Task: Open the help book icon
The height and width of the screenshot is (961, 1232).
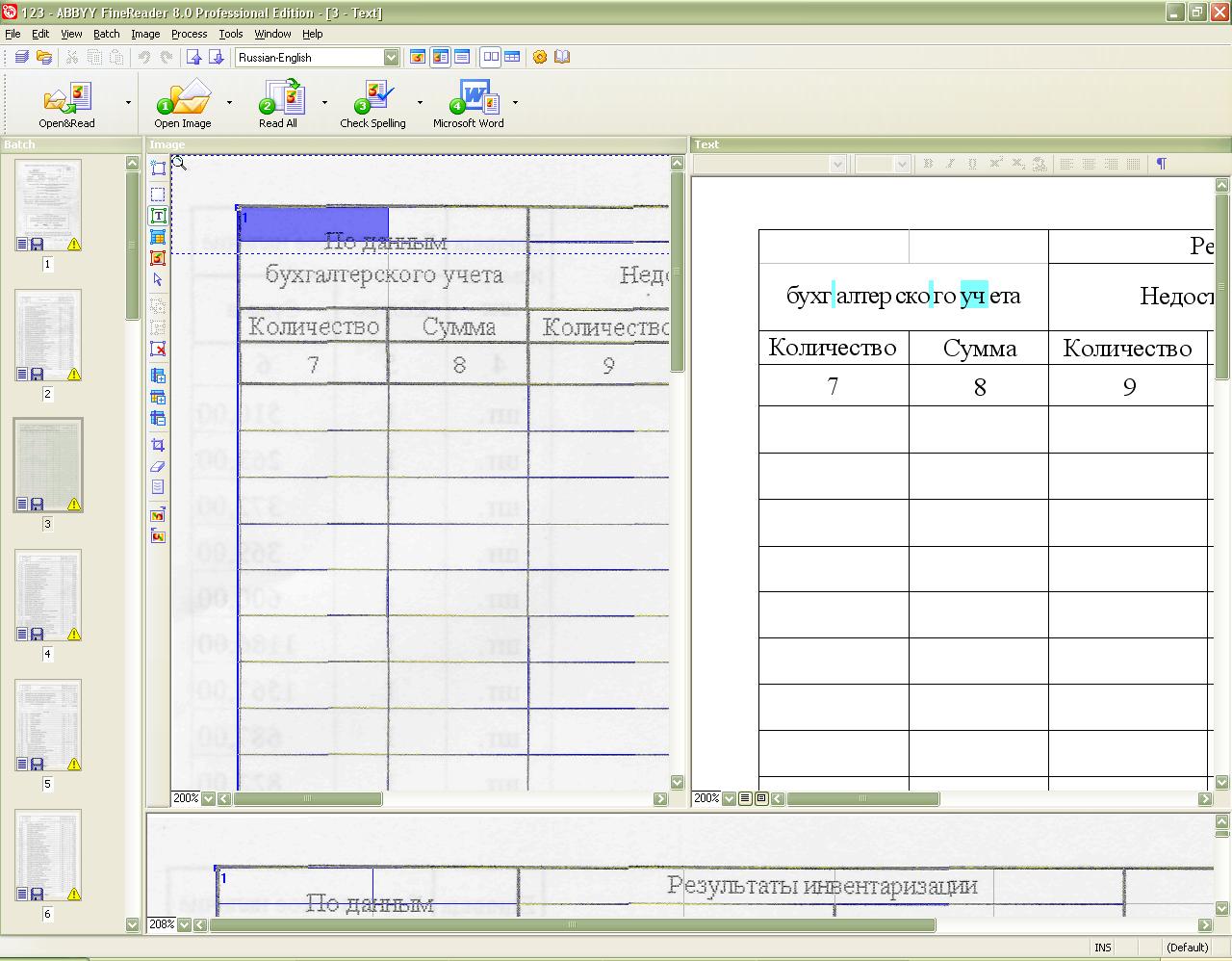Action: point(563,57)
